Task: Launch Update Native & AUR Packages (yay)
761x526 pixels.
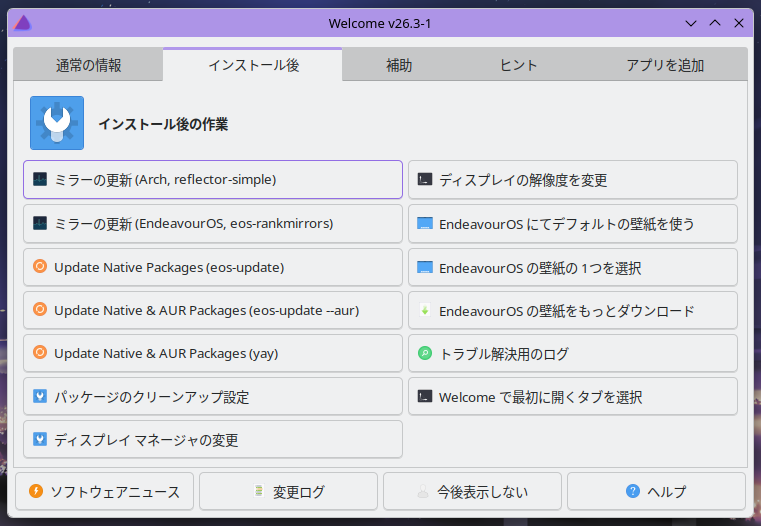Action: (212, 354)
